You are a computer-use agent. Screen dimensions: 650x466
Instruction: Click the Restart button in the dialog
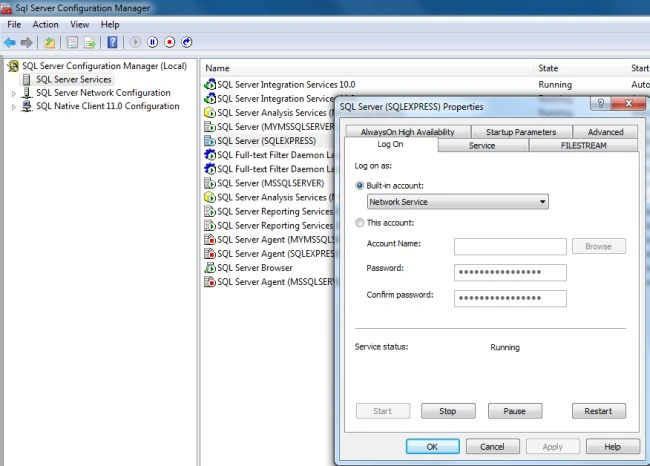[599, 411]
